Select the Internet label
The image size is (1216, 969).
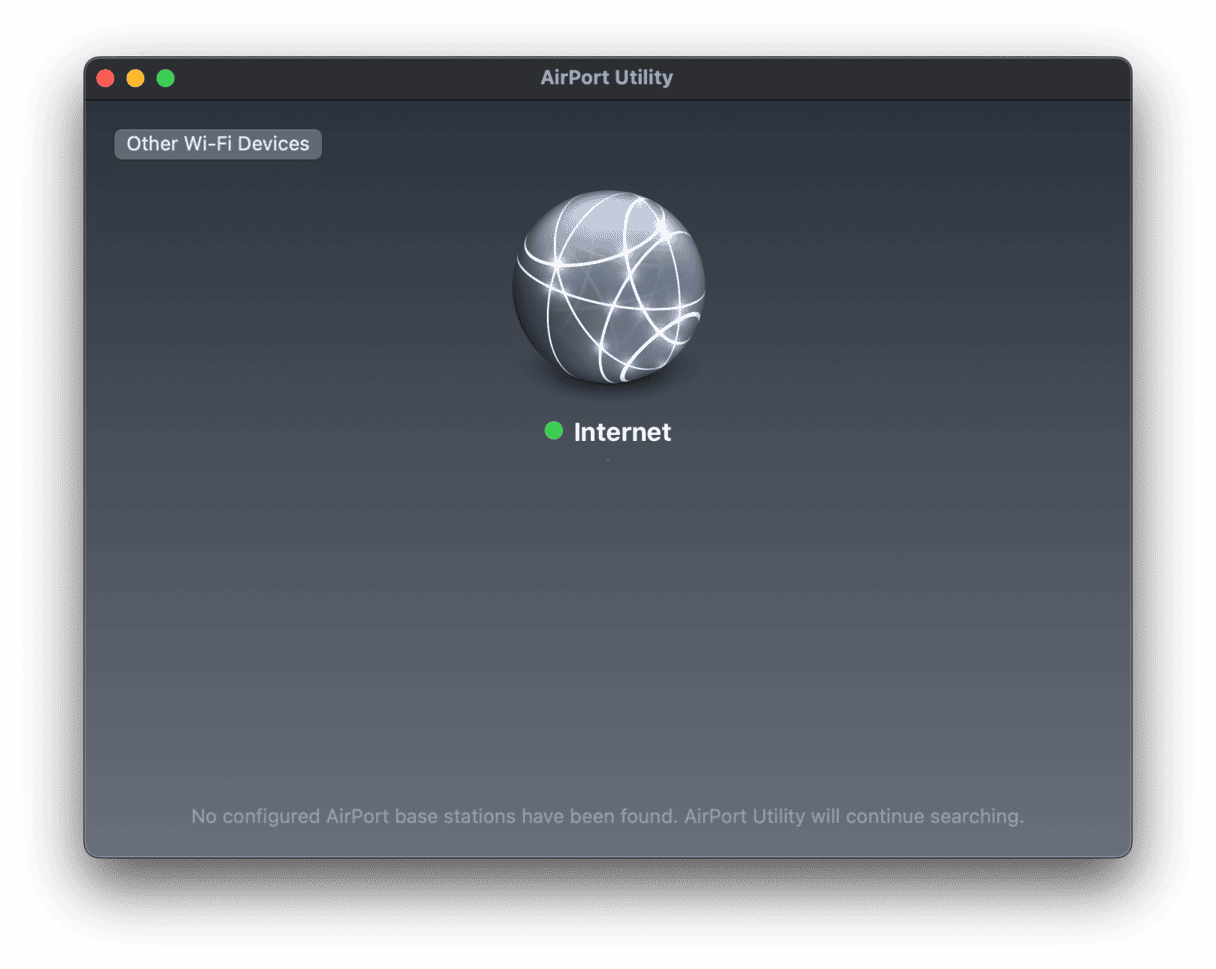click(x=622, y=432)
